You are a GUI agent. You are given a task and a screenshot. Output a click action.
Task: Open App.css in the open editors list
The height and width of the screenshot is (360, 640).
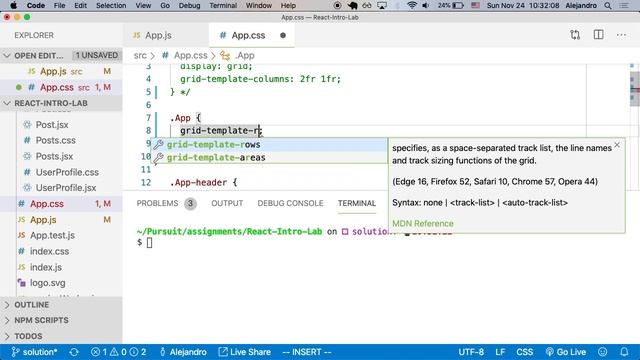pyautogui.click(x=57, y=87)
